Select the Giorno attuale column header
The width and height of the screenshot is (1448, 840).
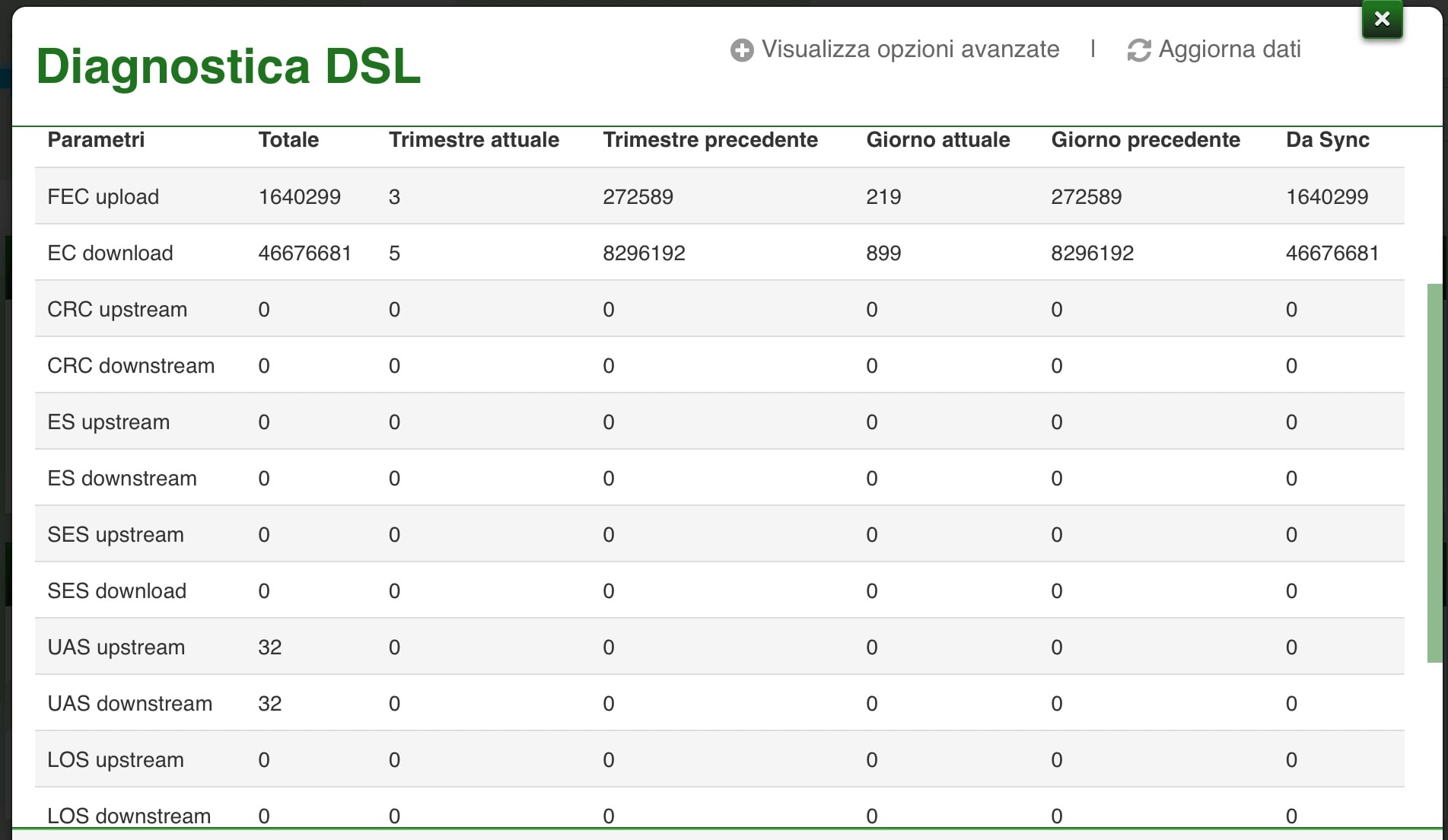click(937, 140)
